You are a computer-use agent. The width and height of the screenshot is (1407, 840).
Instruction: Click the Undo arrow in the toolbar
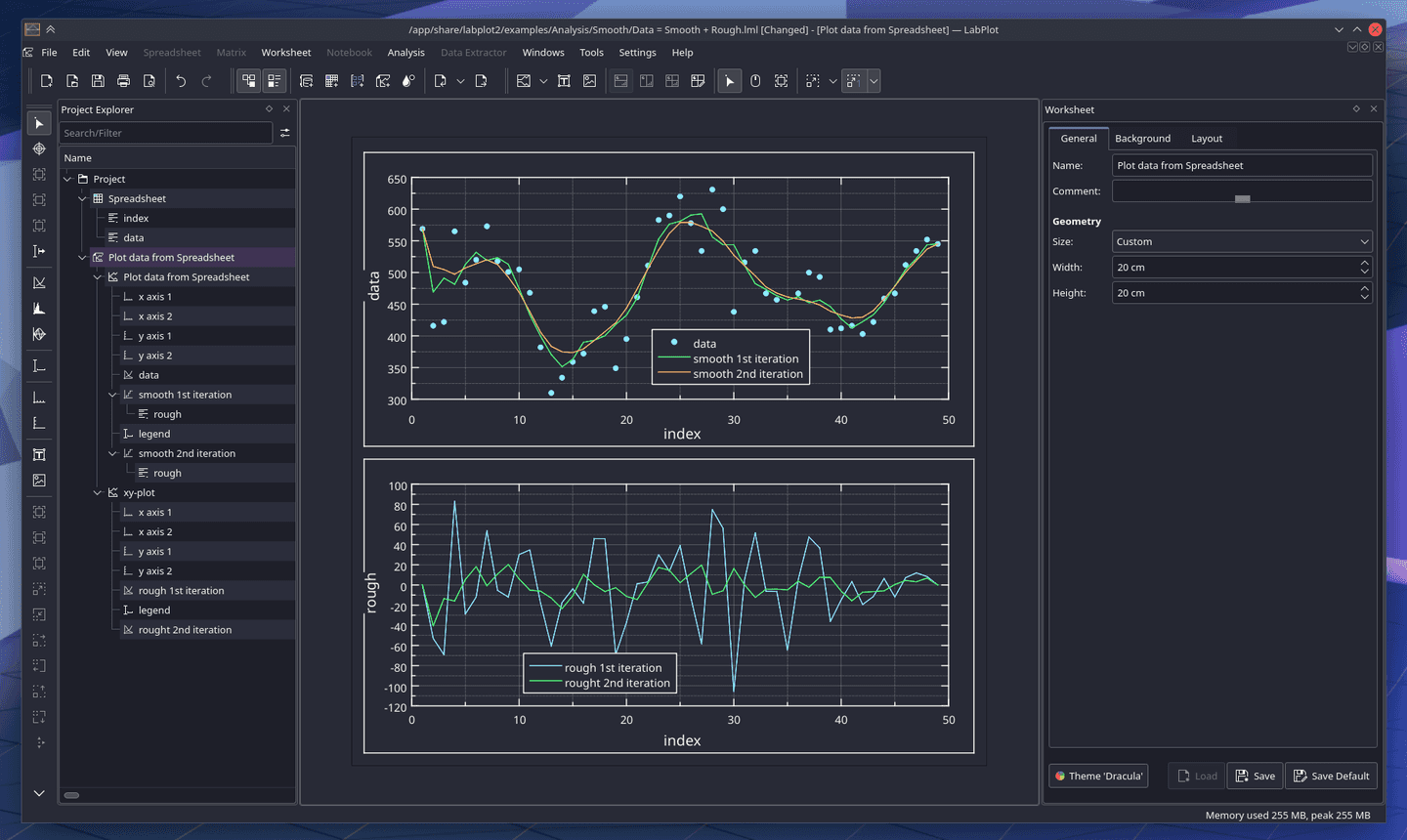(x=182, y=81)
